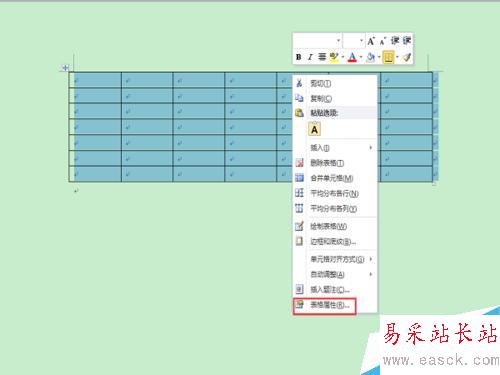Image resolution: width=500 pixels, height=375 pixels.
Task: Apply shading paint bucket color
Action: tap(371, 57)
